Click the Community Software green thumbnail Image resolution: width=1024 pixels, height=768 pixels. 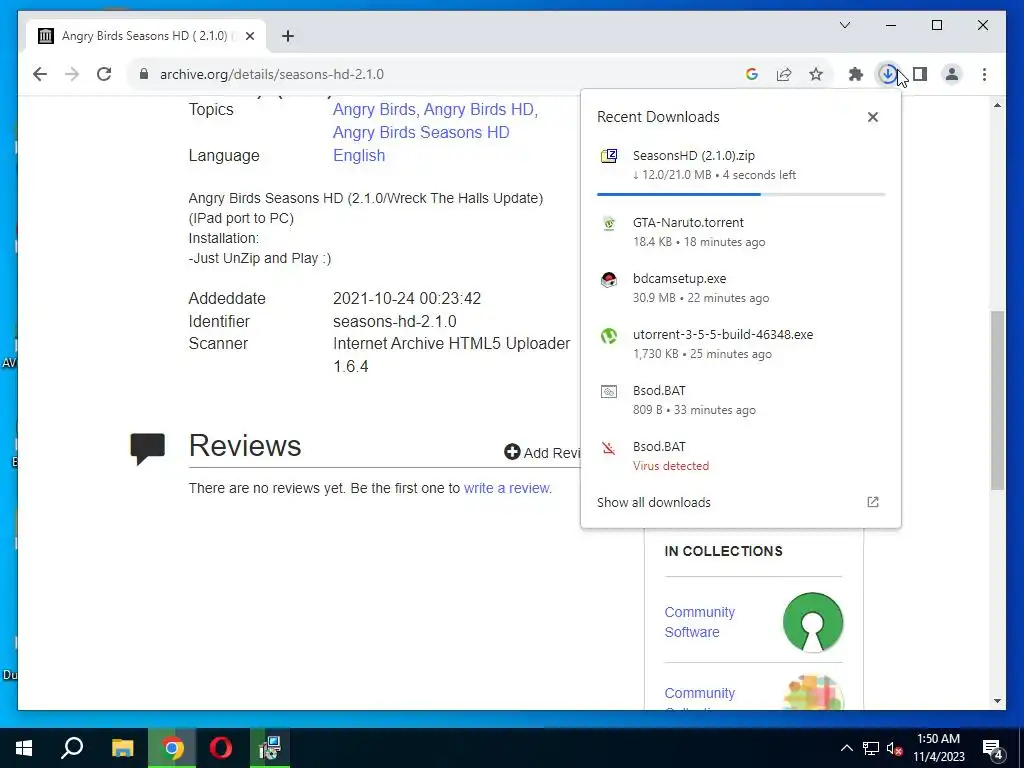point(812,622)
